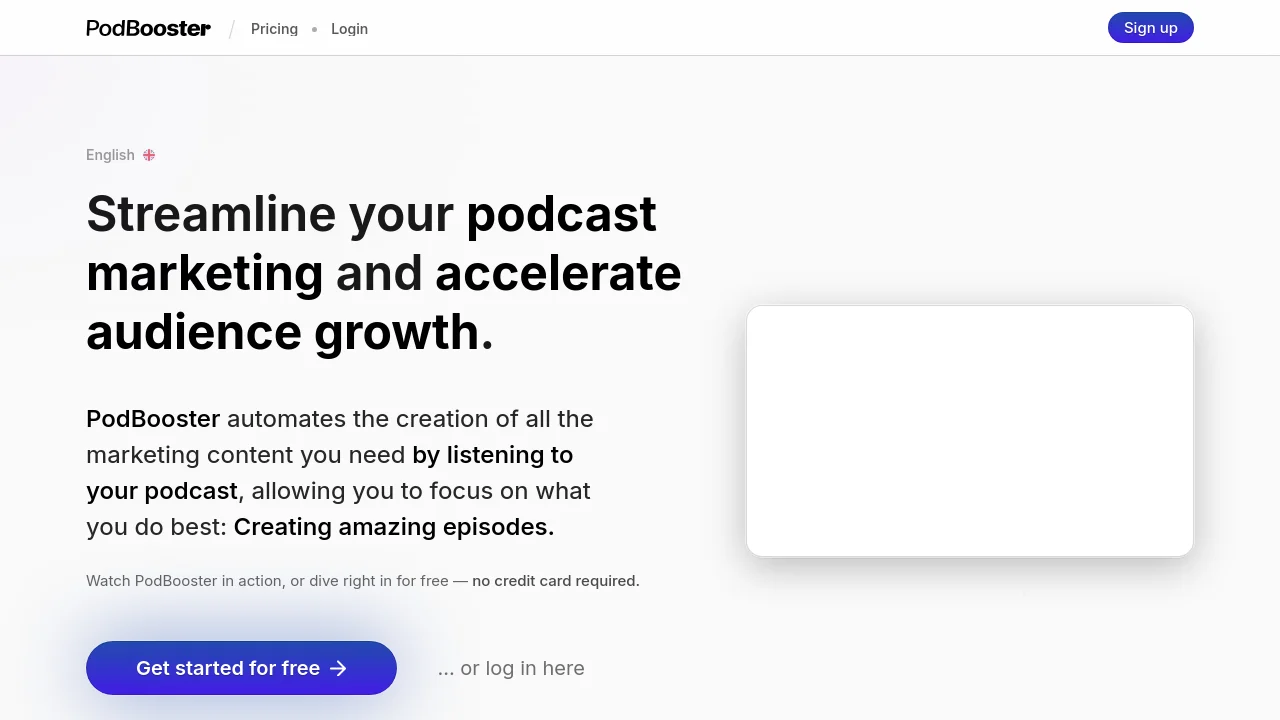Image resolution: width=1280 pixels, height=720 pixels.
Task: Open the Login link in navigation
Action: (349, 29)
